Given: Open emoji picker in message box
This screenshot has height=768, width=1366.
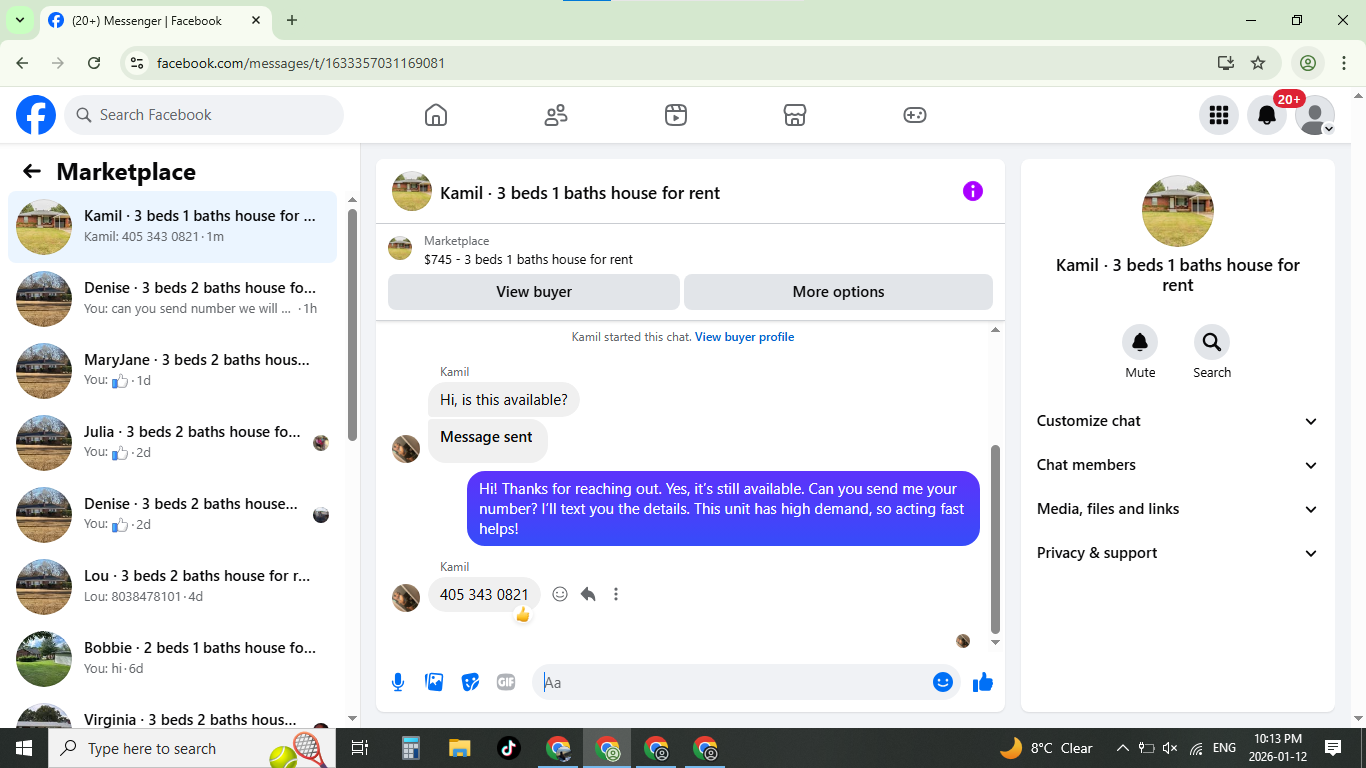Looking at the screenshot, I should (x=943, y=682).
